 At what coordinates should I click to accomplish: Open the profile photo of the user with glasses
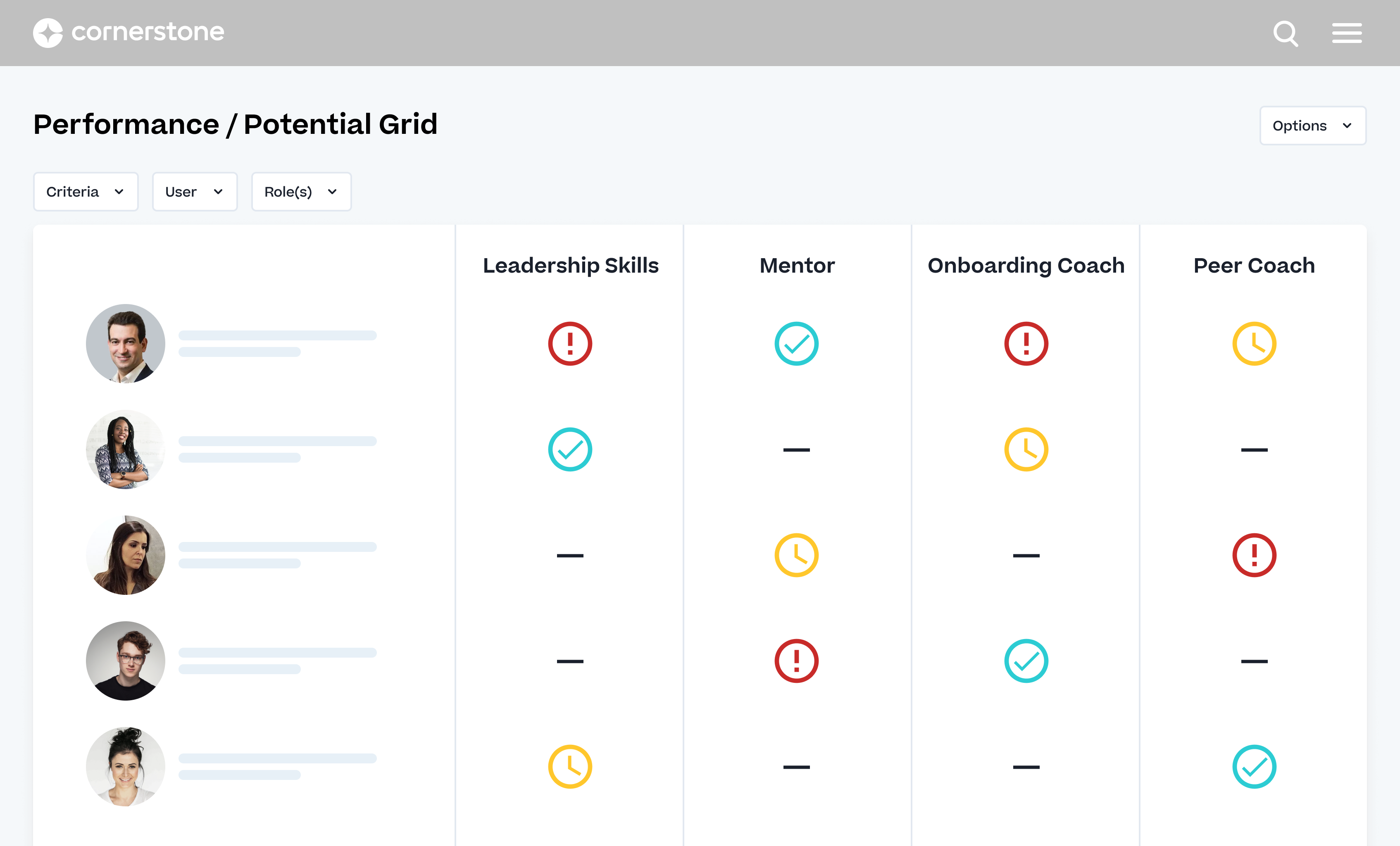tap(126, 661)
